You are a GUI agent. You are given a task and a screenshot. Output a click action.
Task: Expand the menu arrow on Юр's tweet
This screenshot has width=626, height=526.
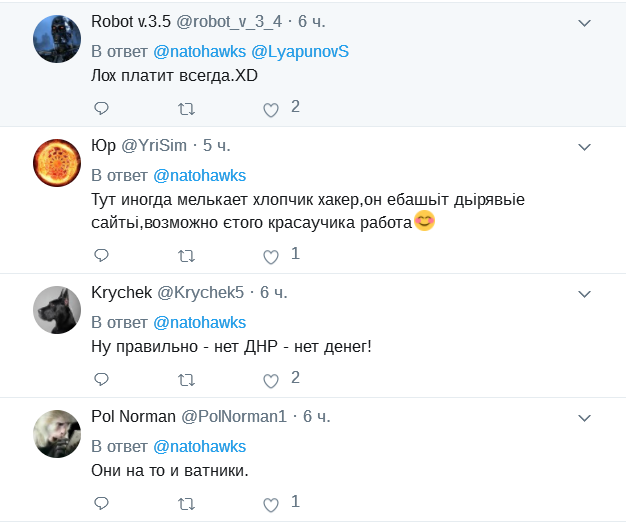click(x=586, y=146)
